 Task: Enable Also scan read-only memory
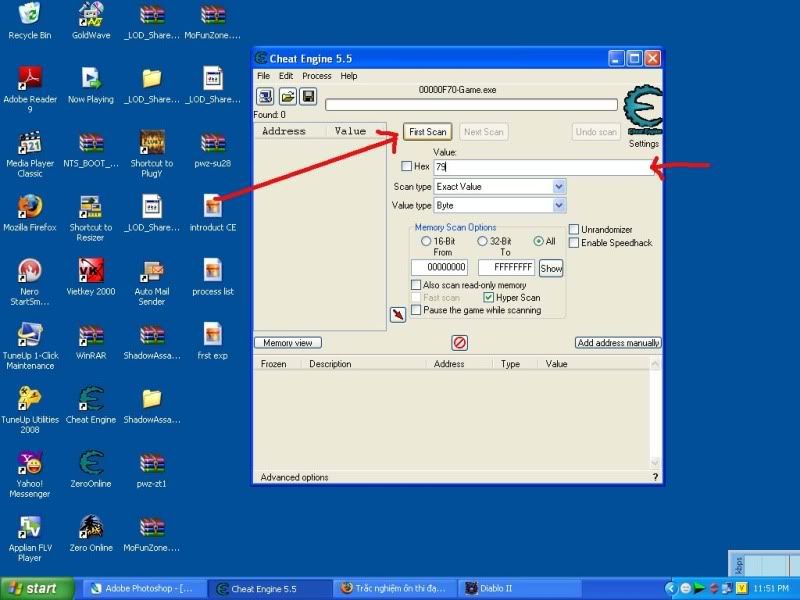(416, 285)
